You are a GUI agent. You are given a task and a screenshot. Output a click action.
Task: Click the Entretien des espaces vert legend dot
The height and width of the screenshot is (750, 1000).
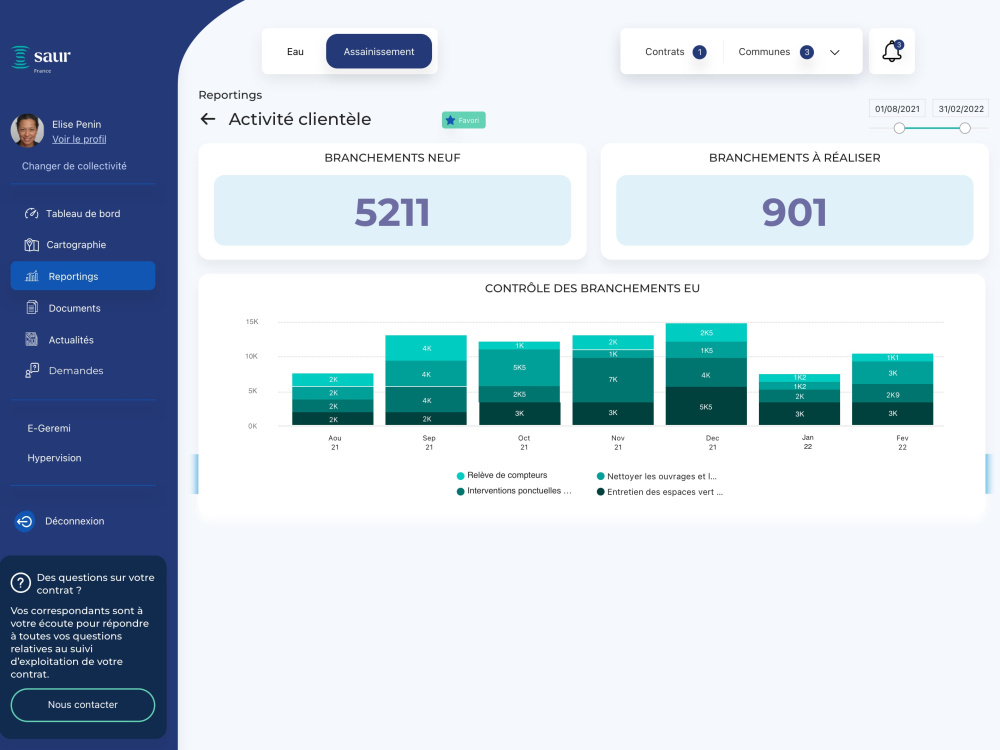coord(600,492)
